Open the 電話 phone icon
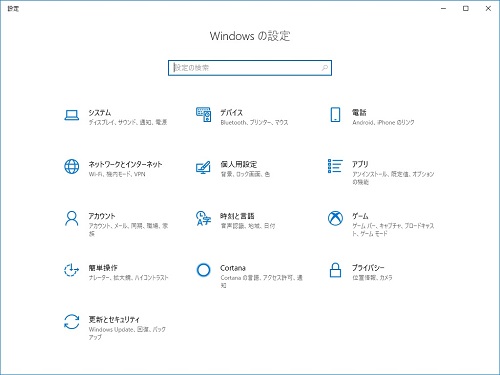Screen dimensions: 500x375 [x=335, y=115]
